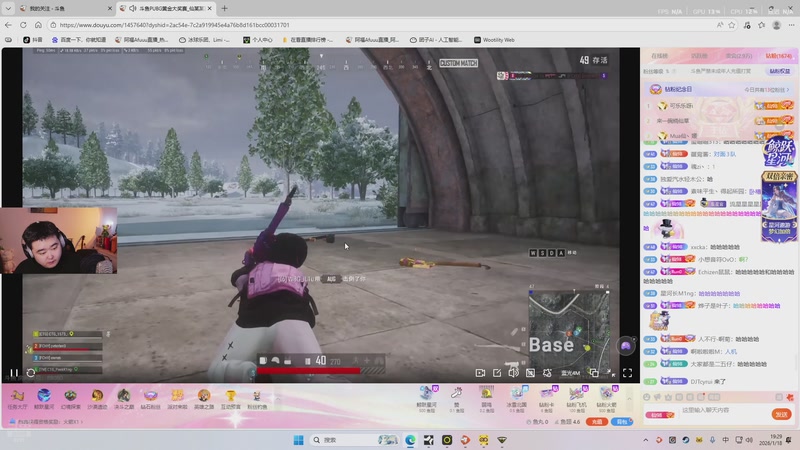Image resolution: width=800 pixels, height=450 pixels.
Task: Open emoji picker in chat toolbar
Action: (647, 397)
